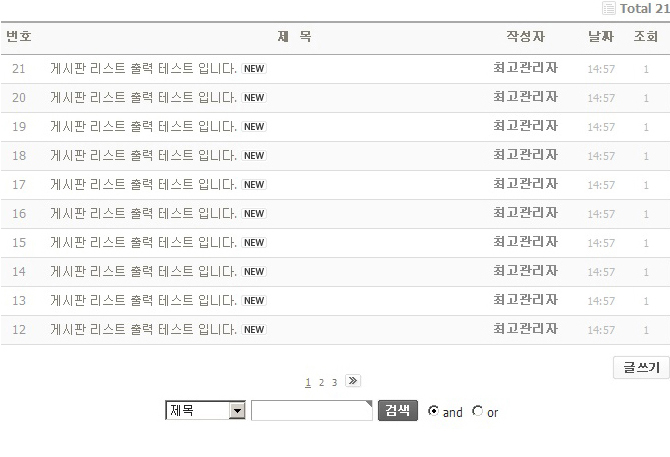Image resolution: width=670 pixels, height=457 pixels.
Task: Click the NEW badge on post 17
Action: [254, 185]
